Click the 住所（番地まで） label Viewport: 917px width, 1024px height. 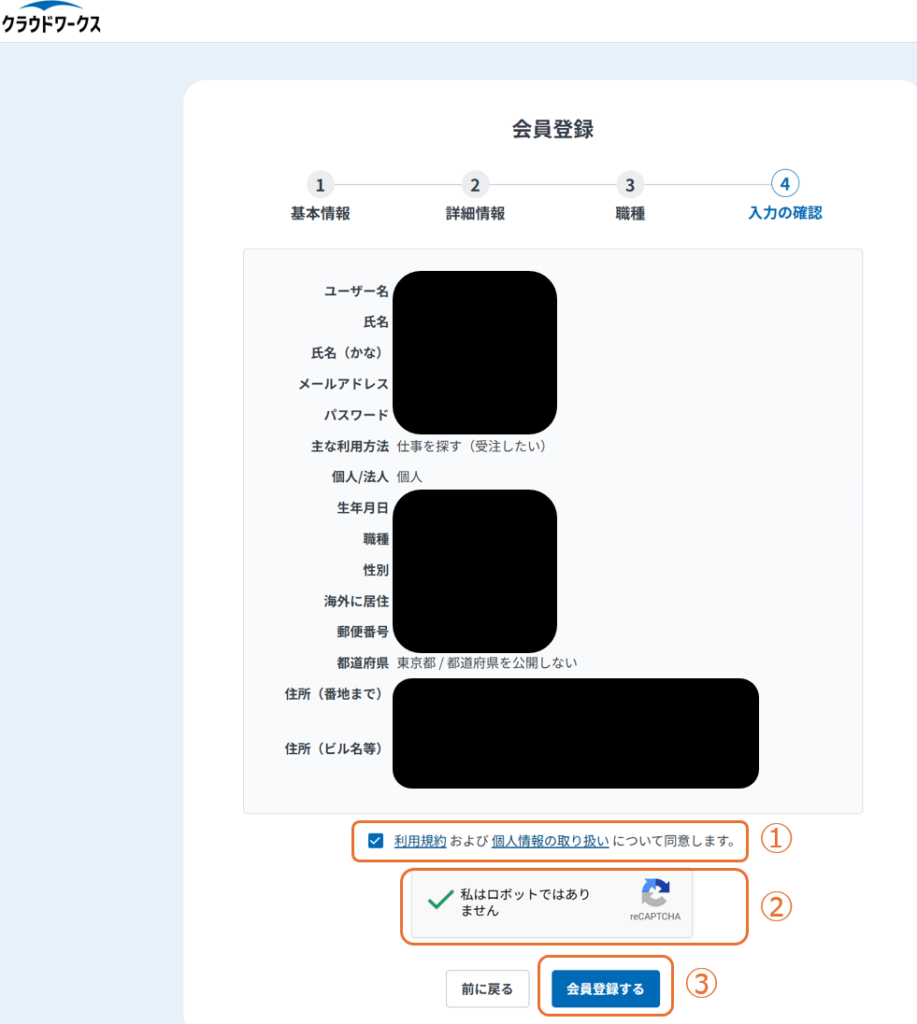pyautogui.click(x=333, y=694)
